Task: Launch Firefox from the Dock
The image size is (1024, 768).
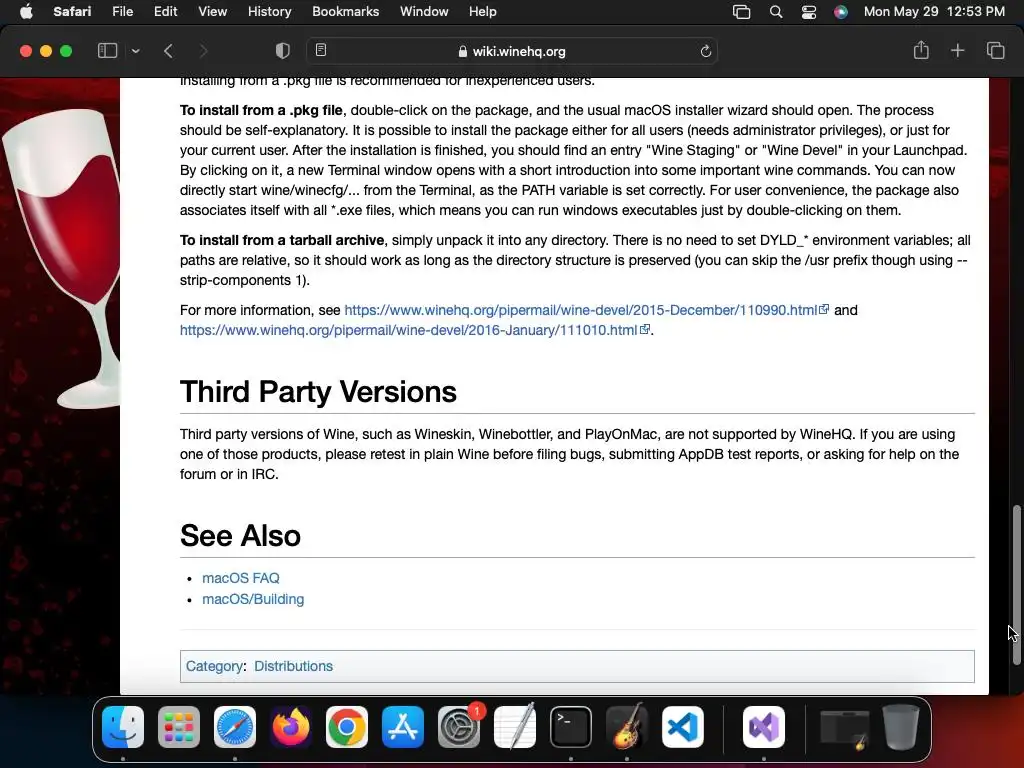Action: [291, 727]
